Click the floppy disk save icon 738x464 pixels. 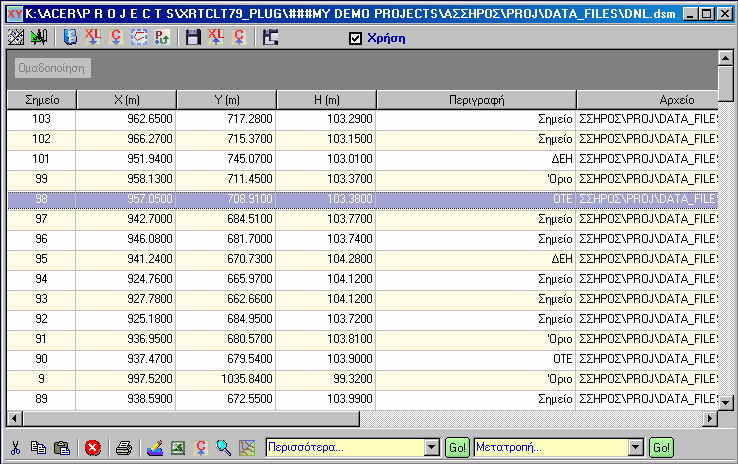click(x=193, y=37)
